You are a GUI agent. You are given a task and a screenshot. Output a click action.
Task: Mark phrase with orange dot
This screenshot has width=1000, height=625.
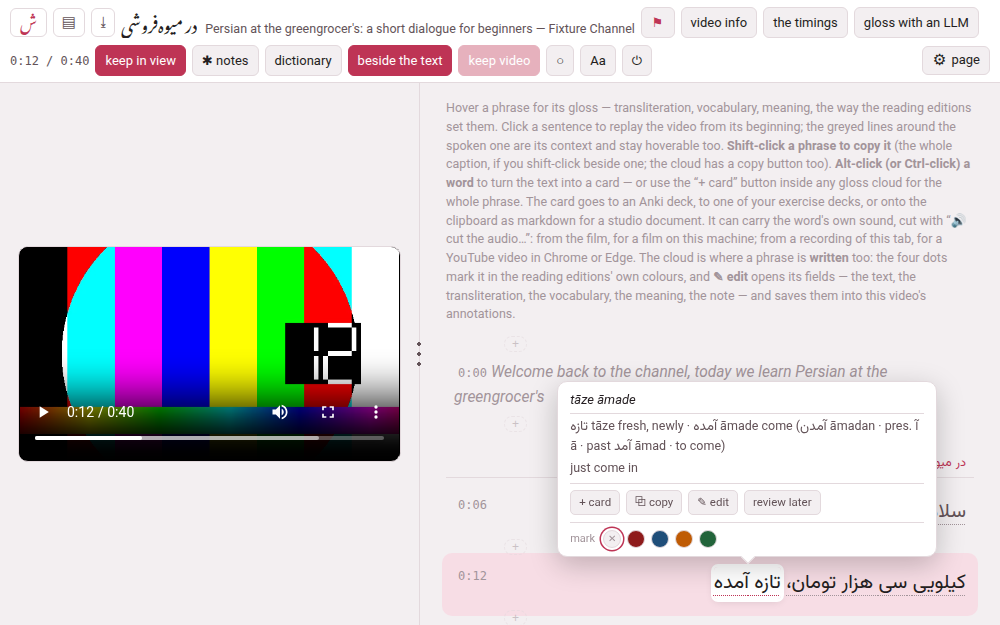pyautogui.click(x=684, y=539)
